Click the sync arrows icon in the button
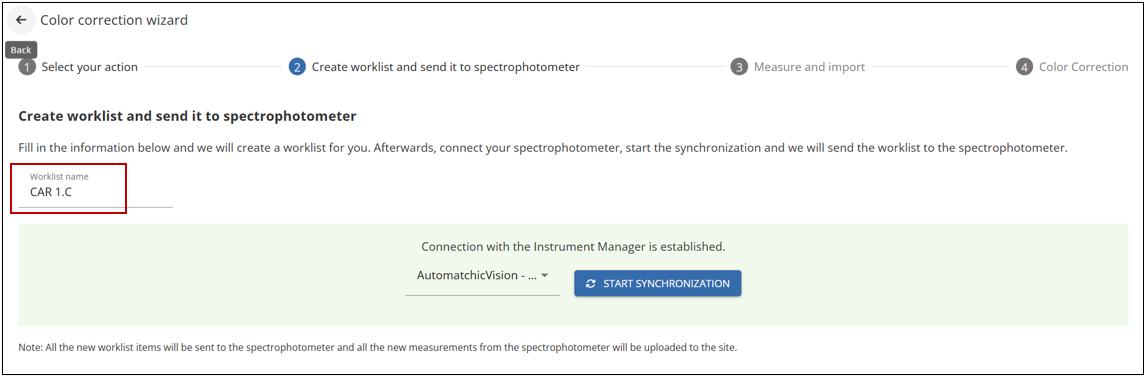This screenshot has height=376, width=1144. click(591, 283)
